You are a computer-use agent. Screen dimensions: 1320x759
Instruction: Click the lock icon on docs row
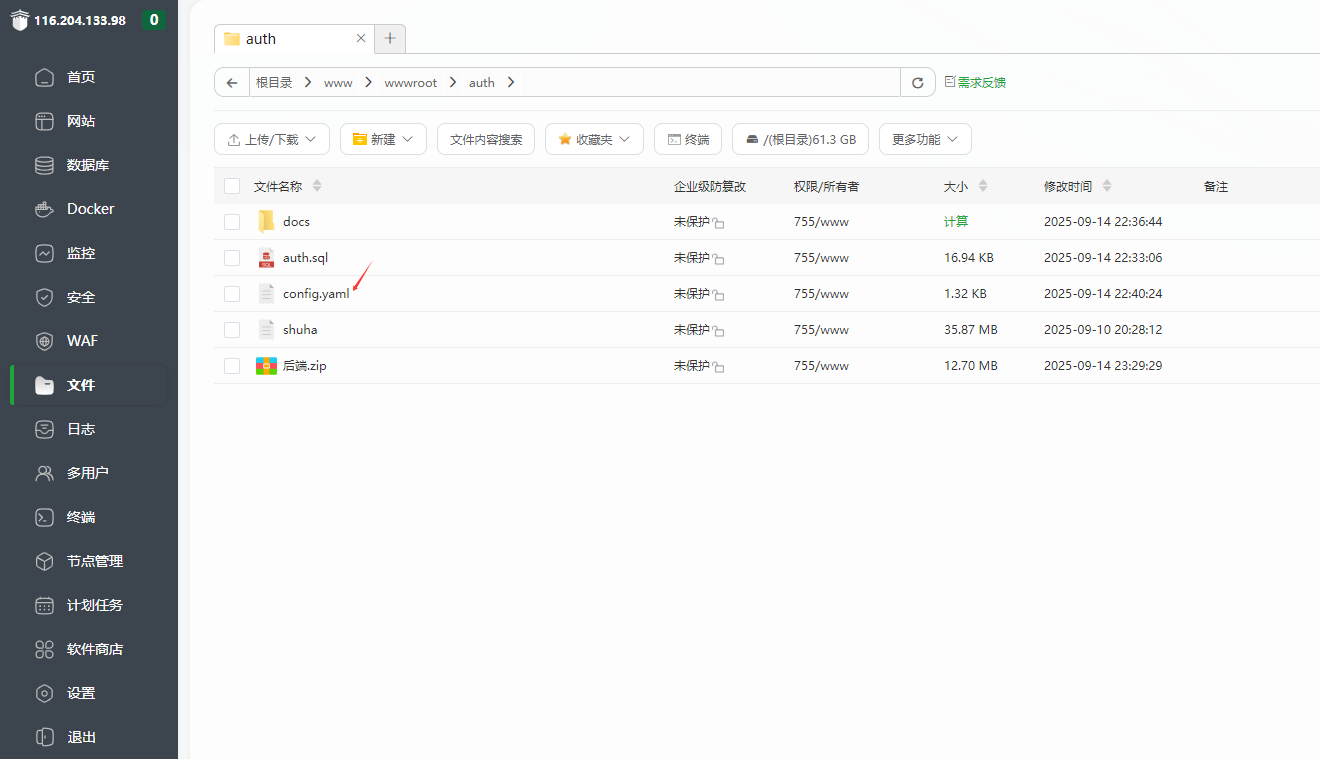click(719, 223)
